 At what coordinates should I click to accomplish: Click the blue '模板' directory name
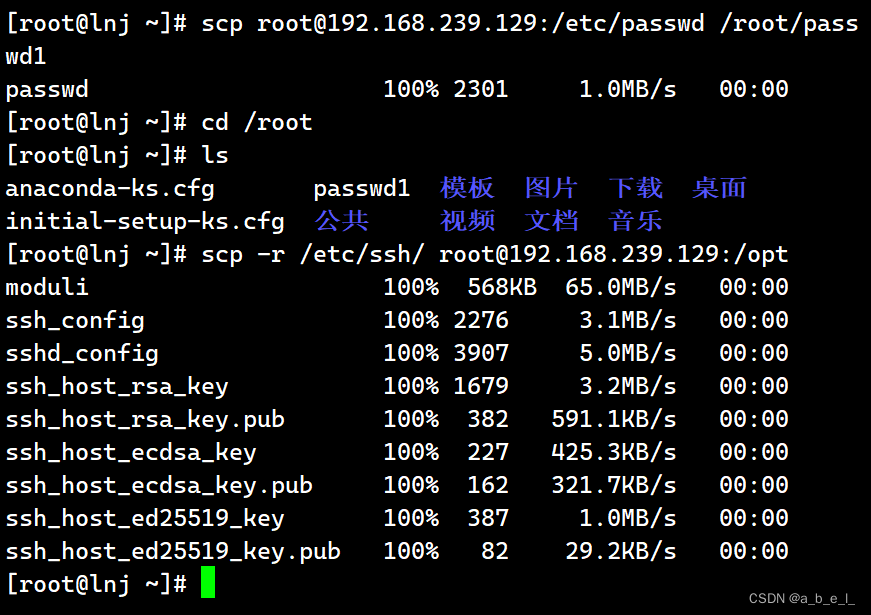click(467, 188)
